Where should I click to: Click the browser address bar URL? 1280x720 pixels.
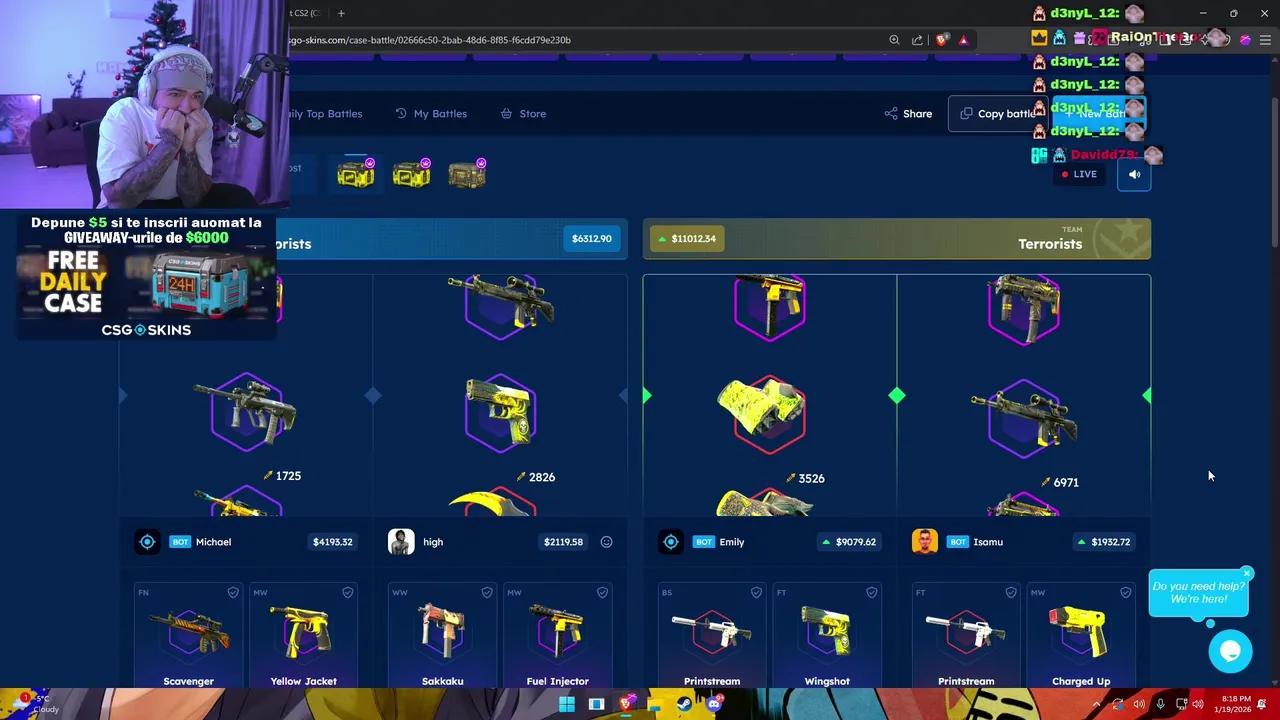click(430, 40)
